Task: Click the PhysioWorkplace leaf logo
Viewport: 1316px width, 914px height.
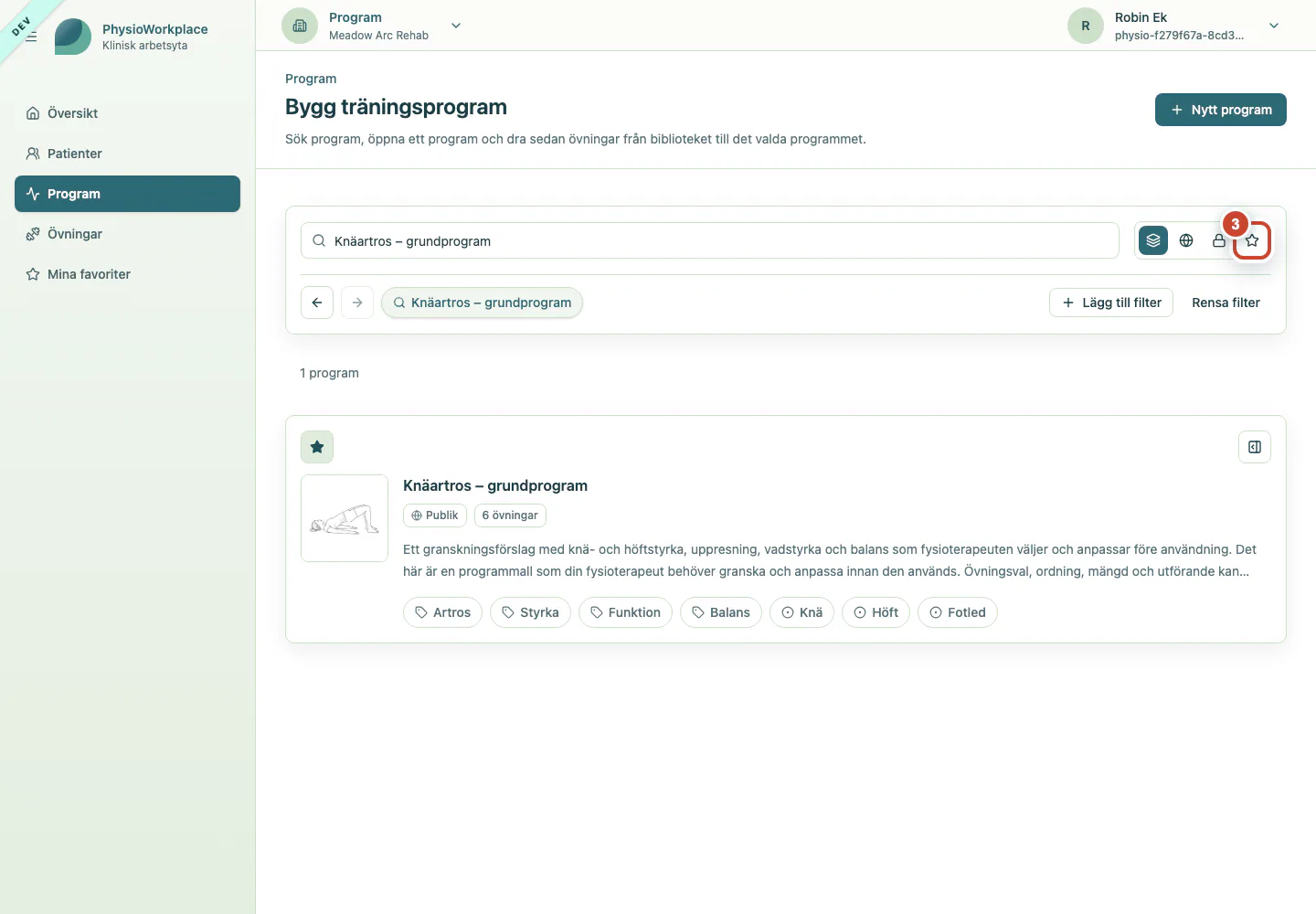Action: tap(73, 37)
